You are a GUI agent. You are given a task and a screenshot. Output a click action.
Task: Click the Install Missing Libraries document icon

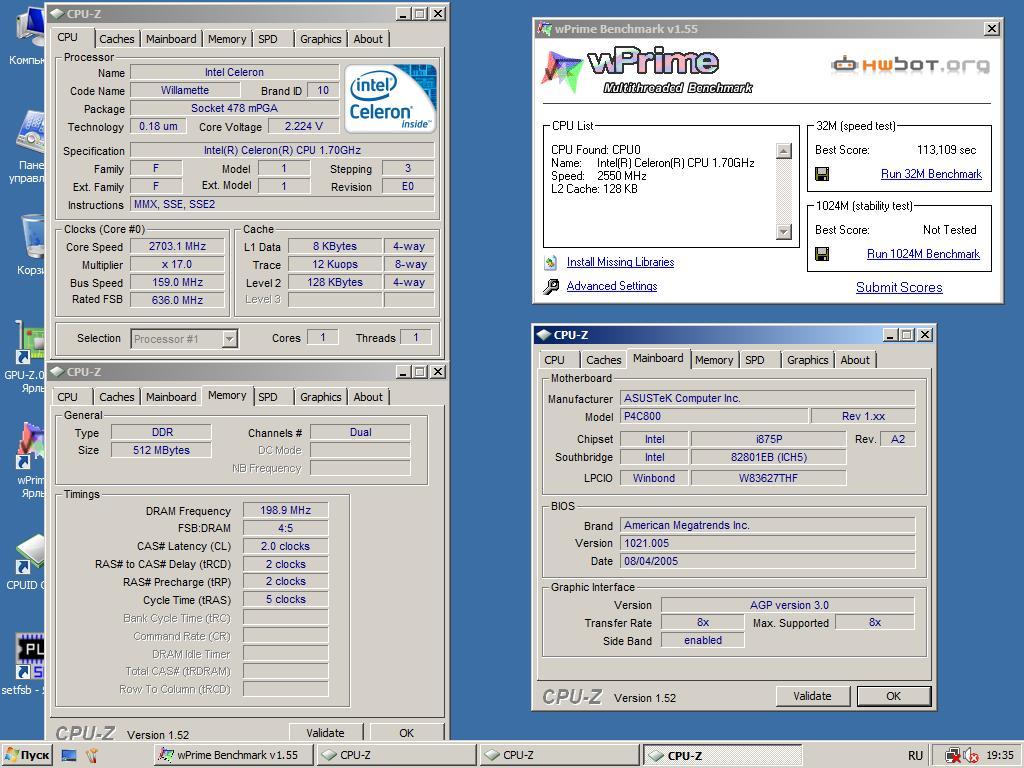point(551,262)
